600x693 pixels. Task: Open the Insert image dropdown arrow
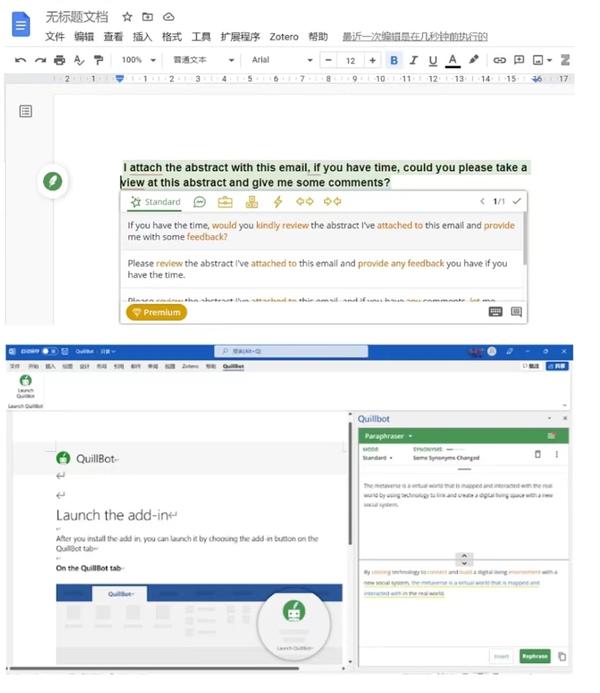pos(549,60)
